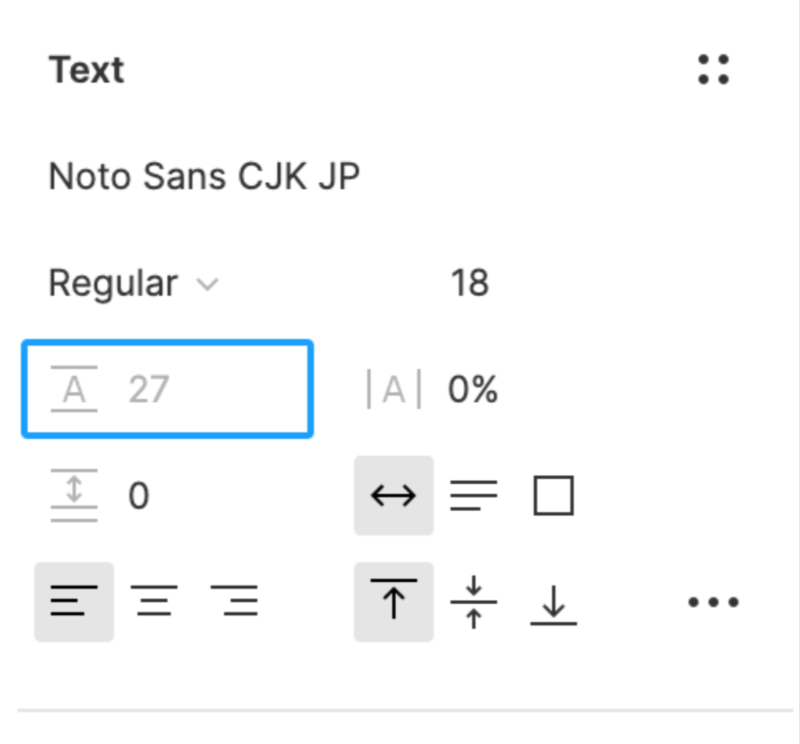Click the line height icon
Viewport: 800px width, 744px height.
[x=74, y=389]
